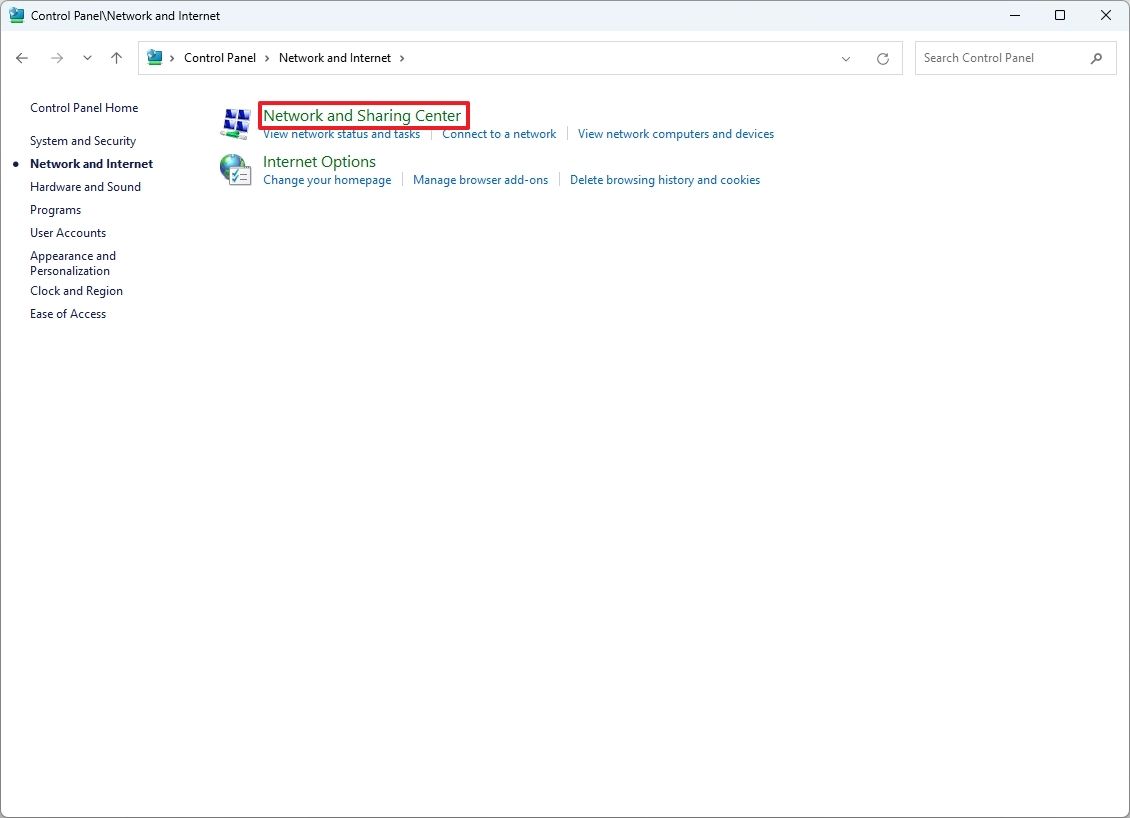Select Hardware and Sound in sidebar
This screenshot has height=818, width=1130.
tap(85, 186)
